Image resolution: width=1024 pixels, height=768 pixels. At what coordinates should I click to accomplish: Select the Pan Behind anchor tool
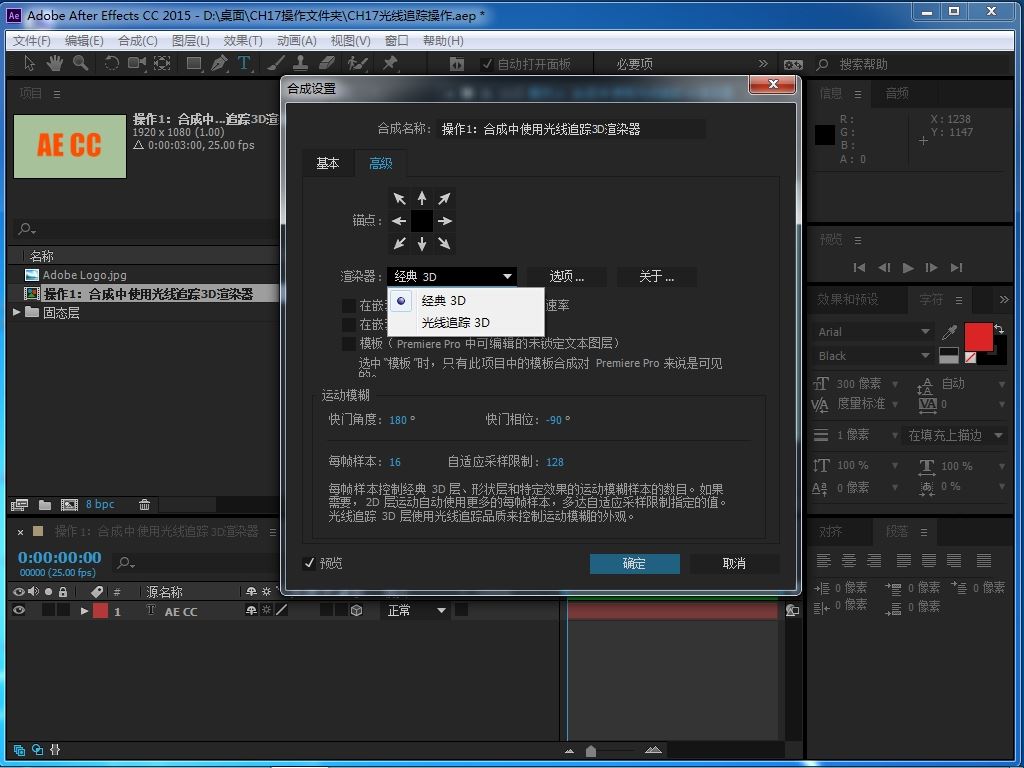(x=162, y=63)
